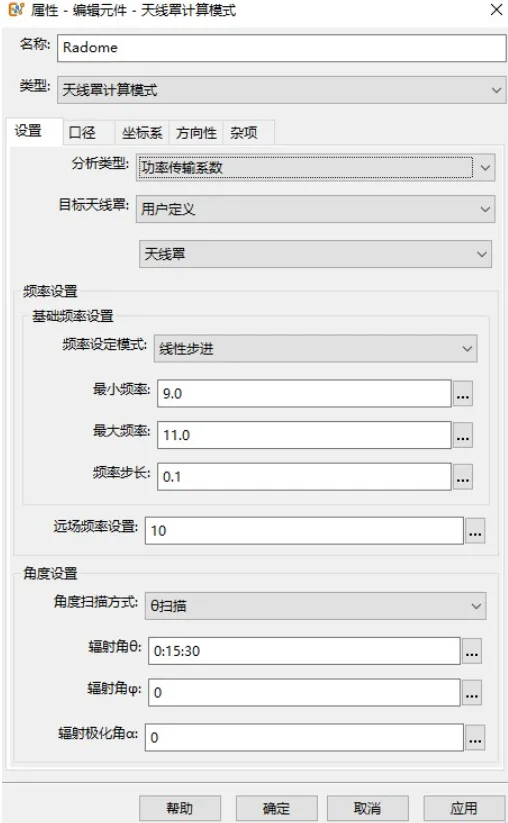
Task: Expand the 类型 dropdown at top
Action: tap(281, 90)
